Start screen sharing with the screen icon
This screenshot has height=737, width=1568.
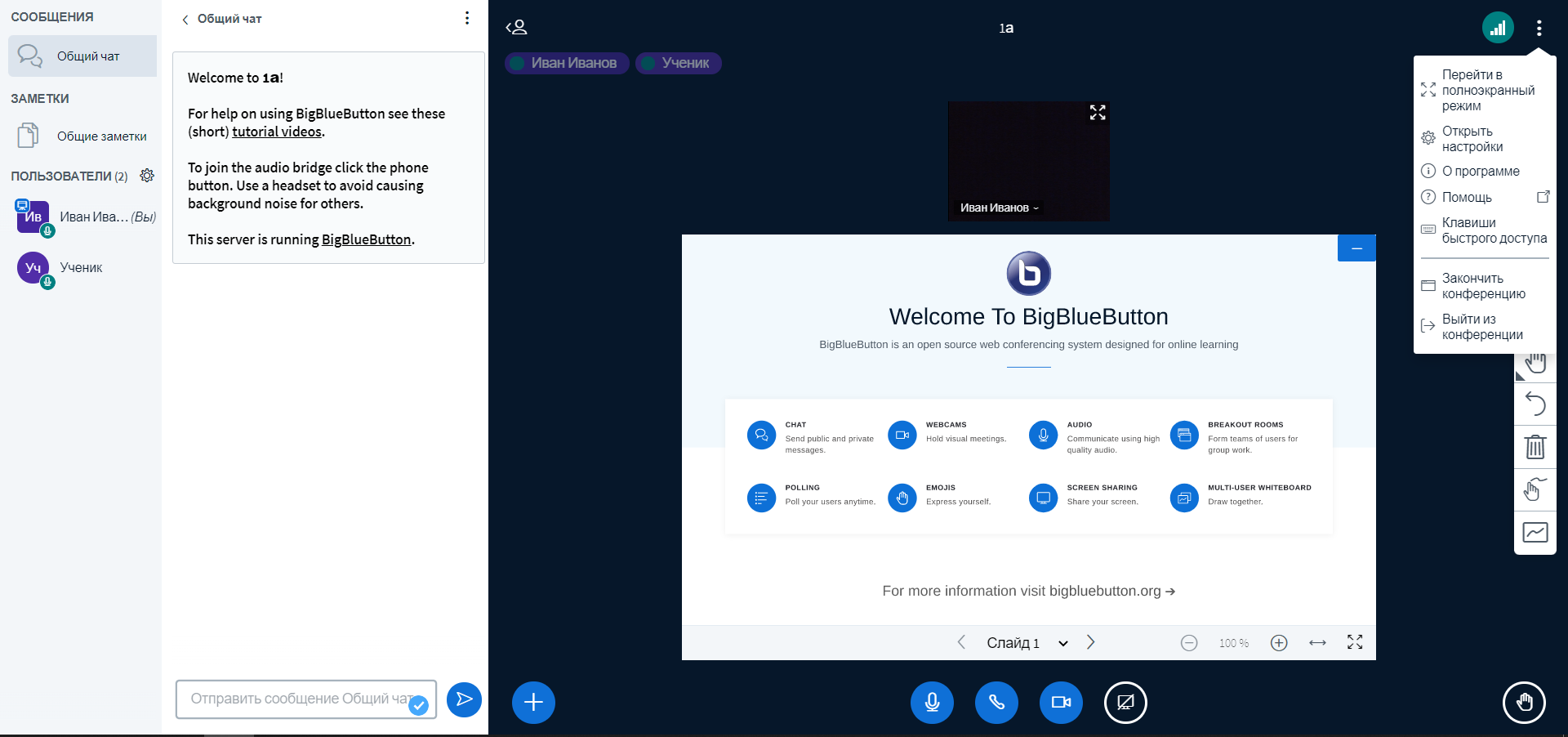[1125, 703]
